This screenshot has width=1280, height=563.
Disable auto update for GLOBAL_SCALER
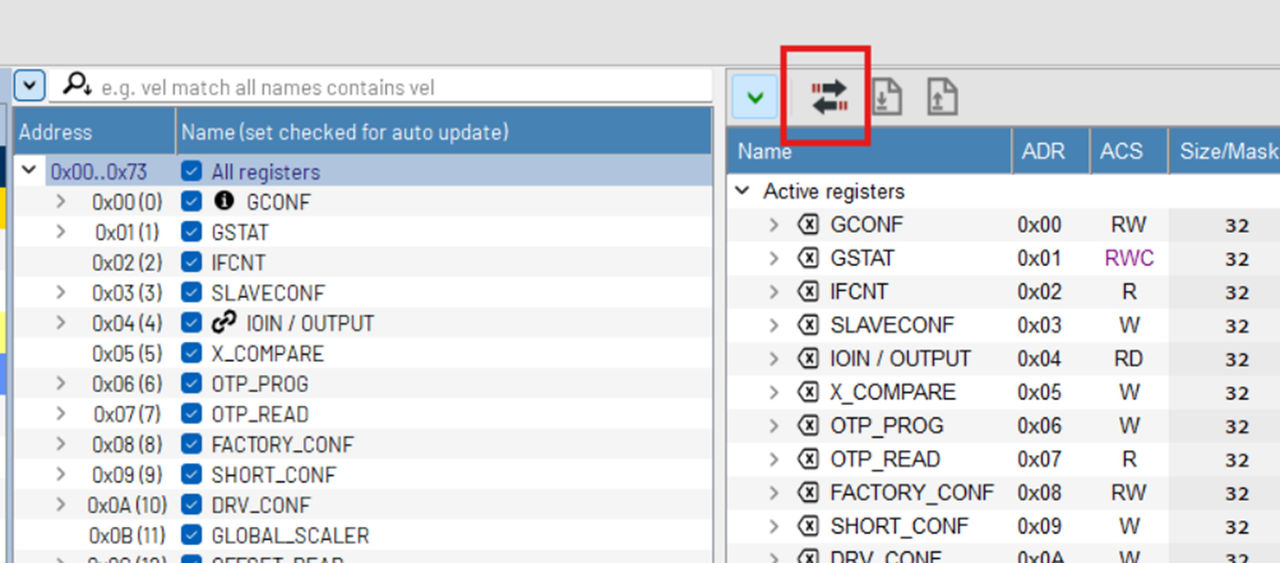(x=192, y=536)
